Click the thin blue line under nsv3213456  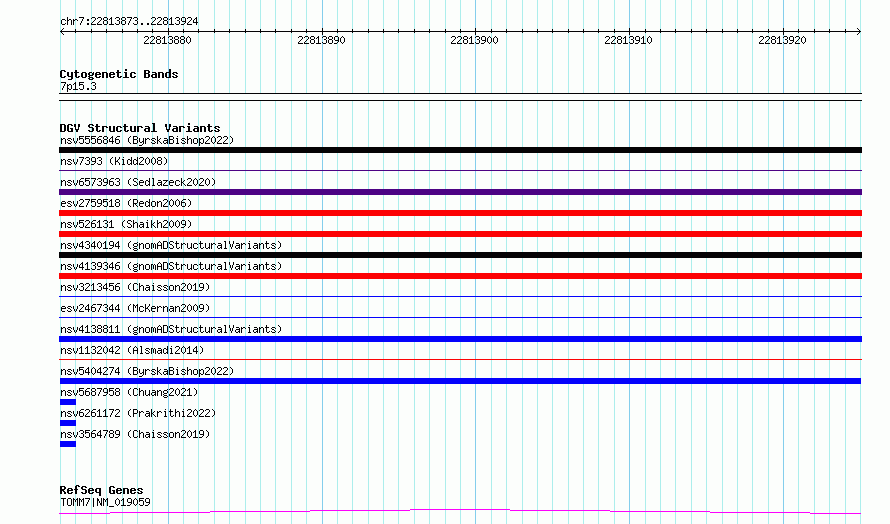[x=460, y=297]
